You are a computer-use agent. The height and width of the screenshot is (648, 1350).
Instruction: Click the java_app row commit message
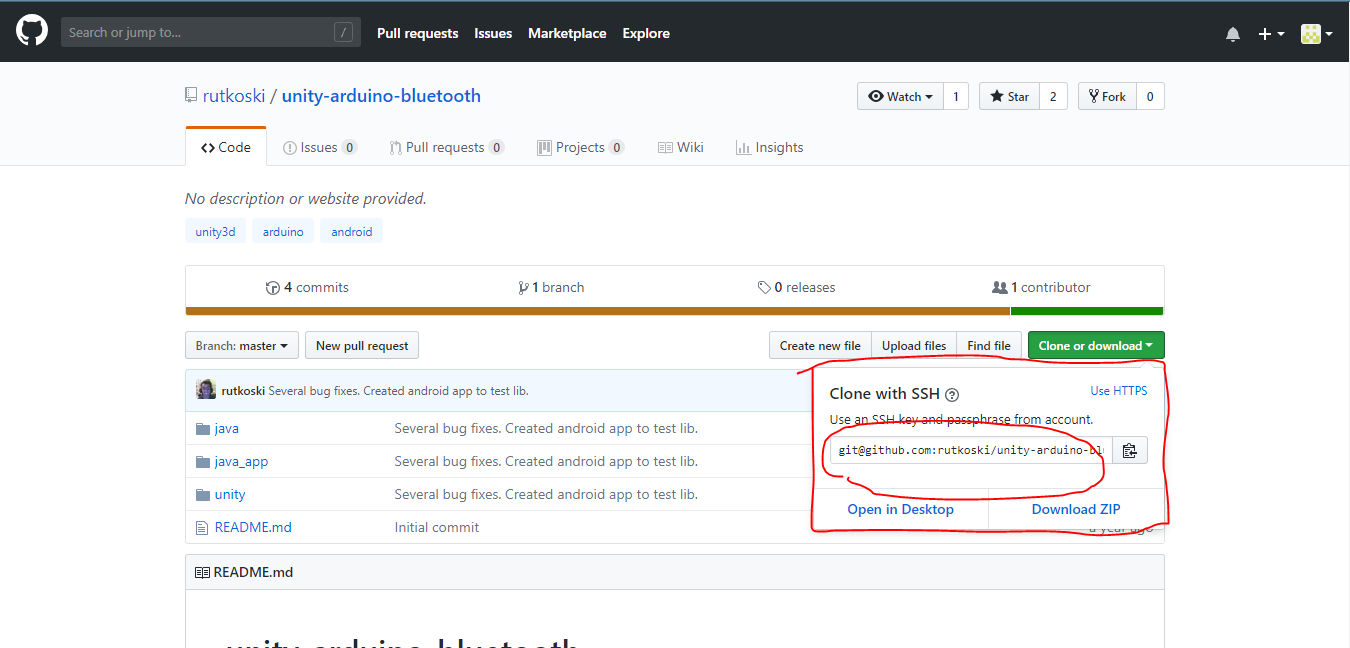[546, 461]
